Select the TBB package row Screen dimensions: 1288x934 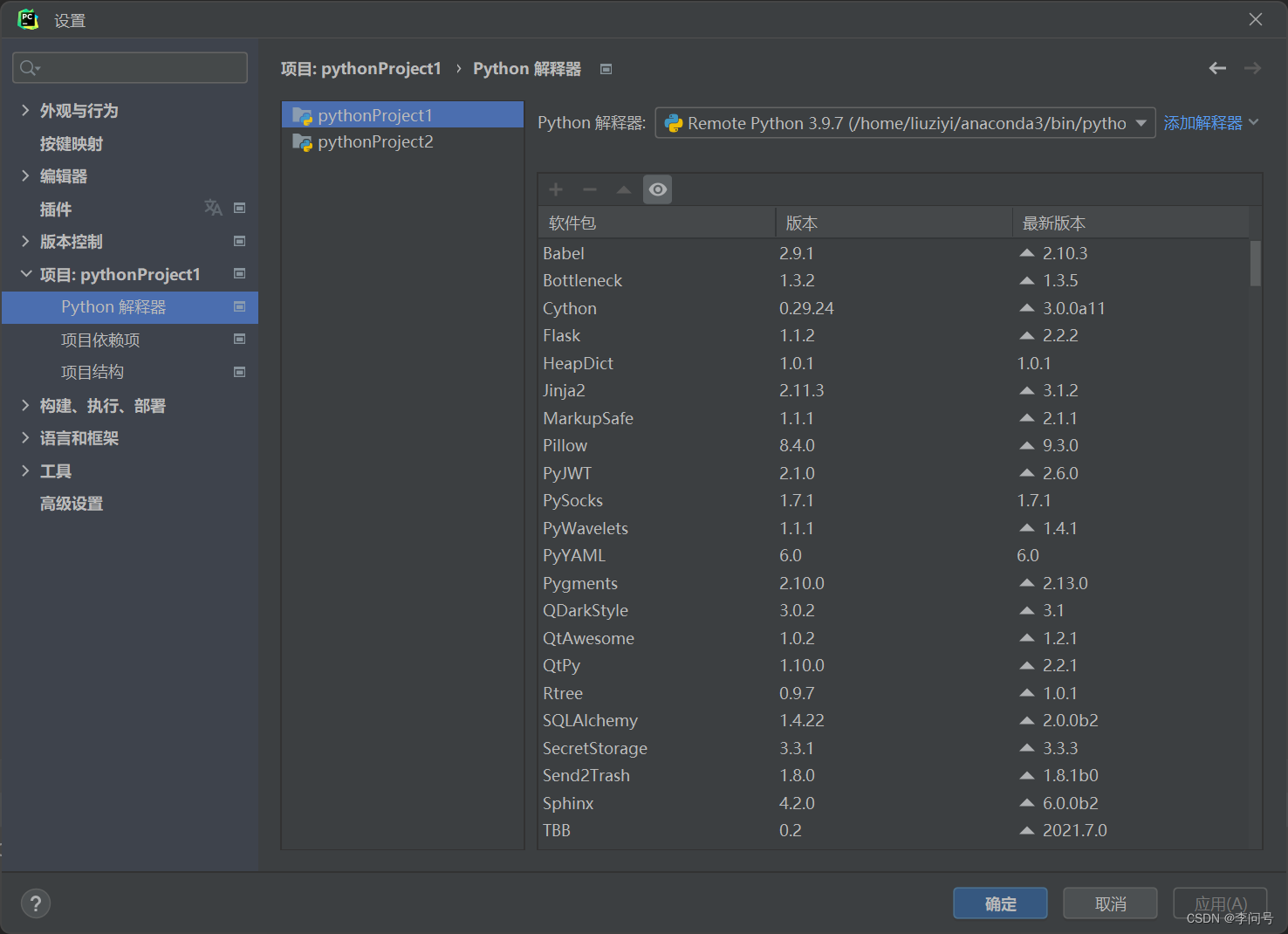(894, 830)
